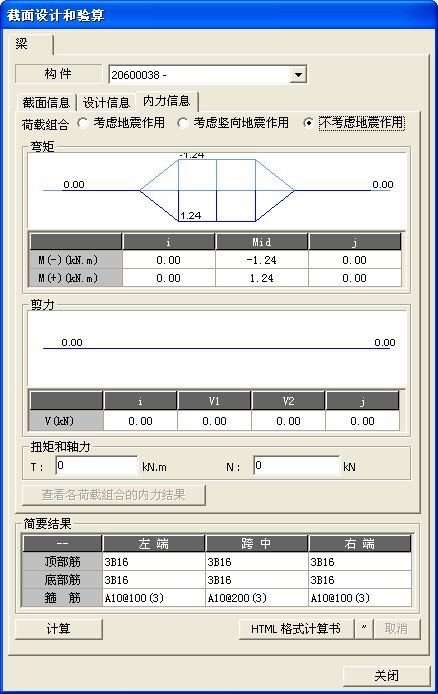Click the M(-)(kN.m) row header
Viewport: 438px width, 694px height.
(76, 260)
